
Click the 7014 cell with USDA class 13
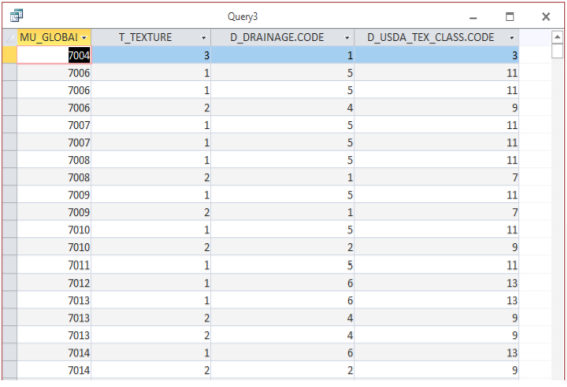click(54, 353)
